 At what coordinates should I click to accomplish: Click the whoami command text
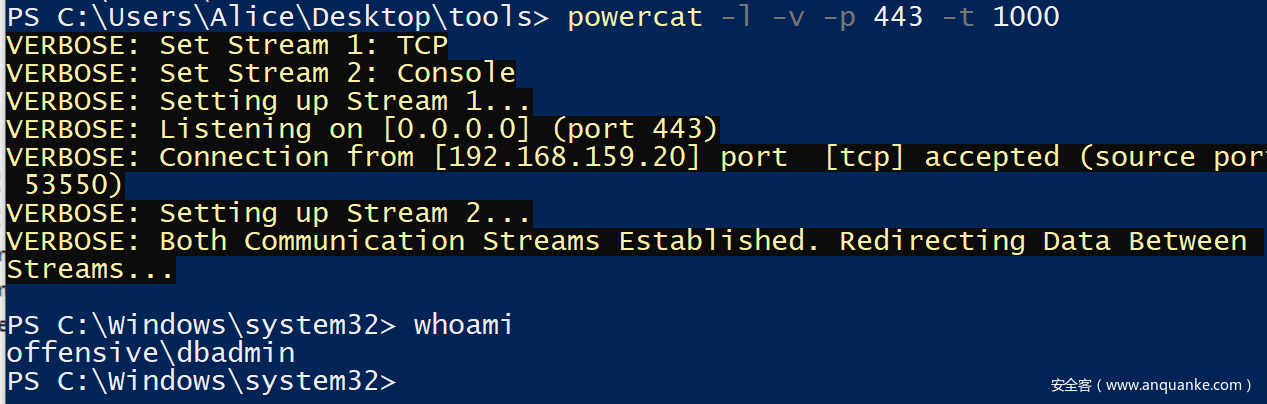(x=464, y=325)
